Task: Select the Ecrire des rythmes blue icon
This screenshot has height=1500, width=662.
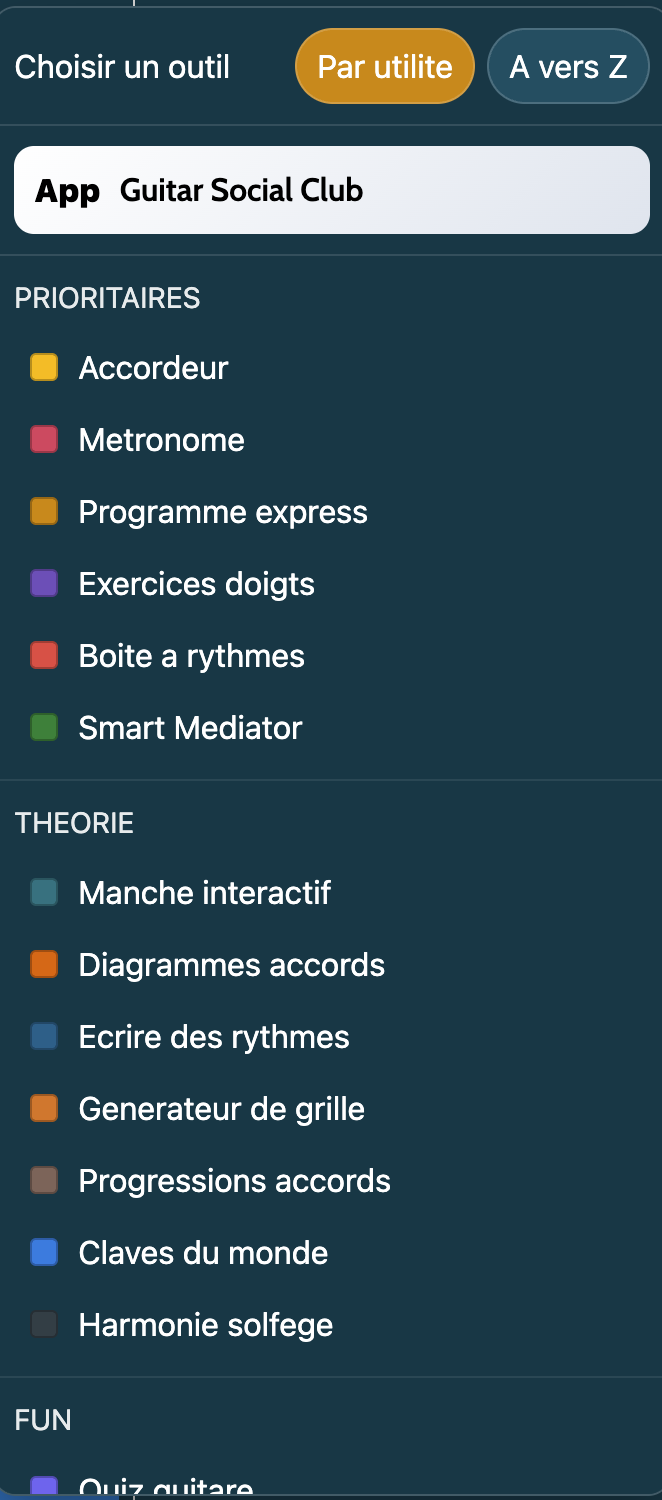Action: pyautogui.click(x=44, y=1036)
